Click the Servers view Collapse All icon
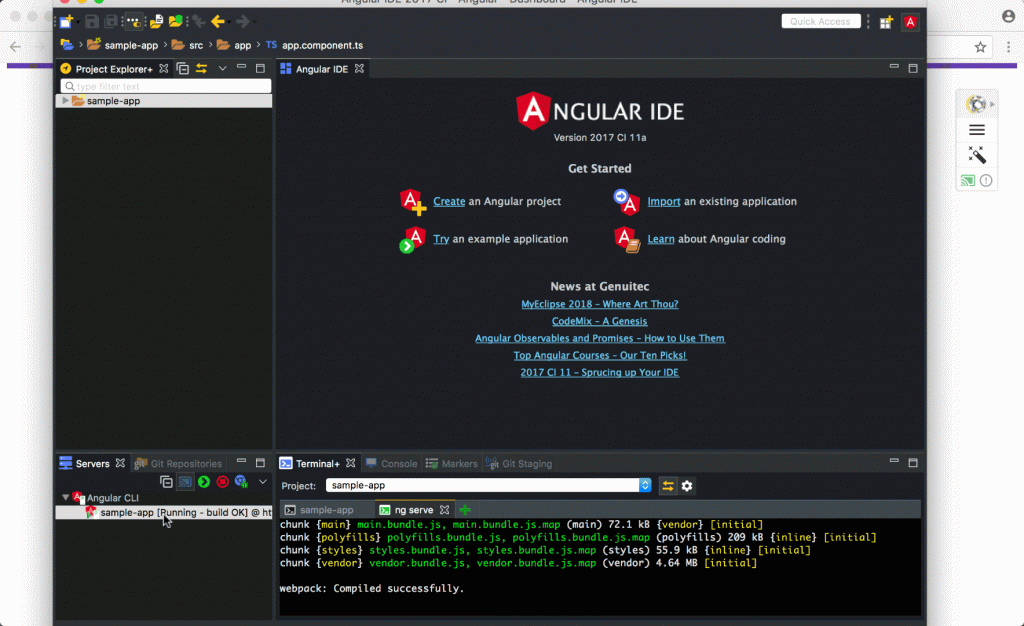This screenshot has width=1024, height=626. point(166,482)
